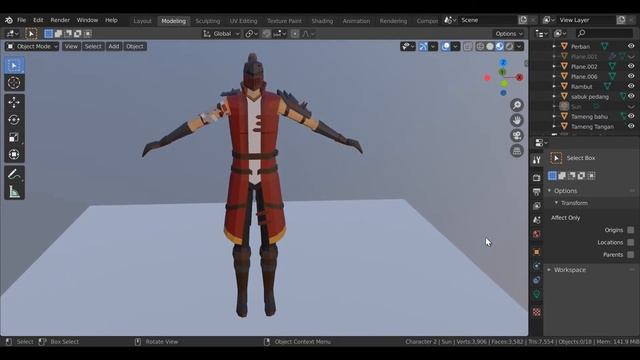Screen dimensions: 640x360
Task: Hide Tameng Tangan with its eye icon
Action: pyautogui.click(x=631, y=126)
